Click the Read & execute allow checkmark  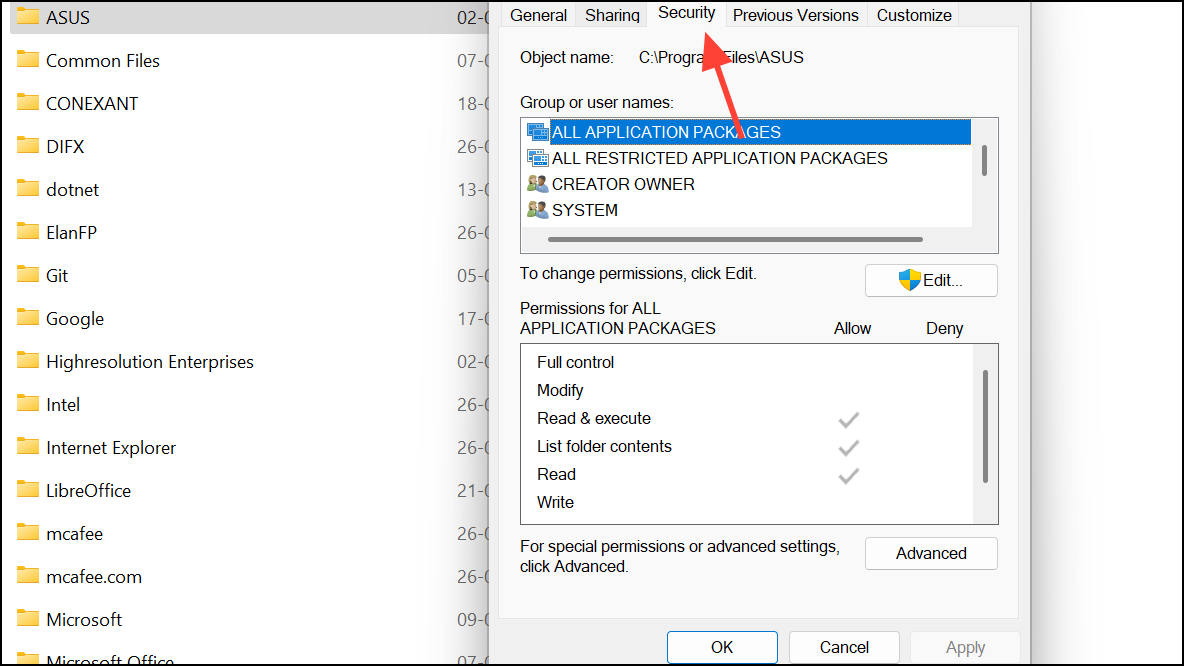coord(849,420)
